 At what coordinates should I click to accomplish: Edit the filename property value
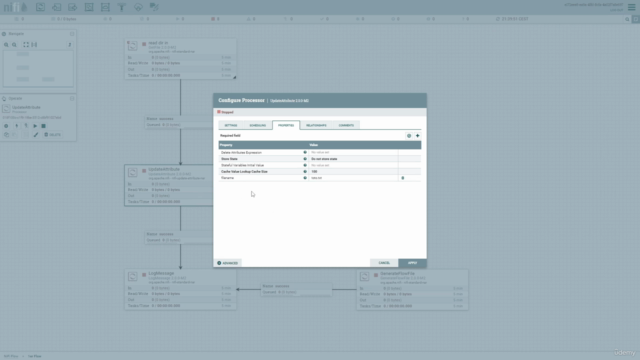point(353,178)
